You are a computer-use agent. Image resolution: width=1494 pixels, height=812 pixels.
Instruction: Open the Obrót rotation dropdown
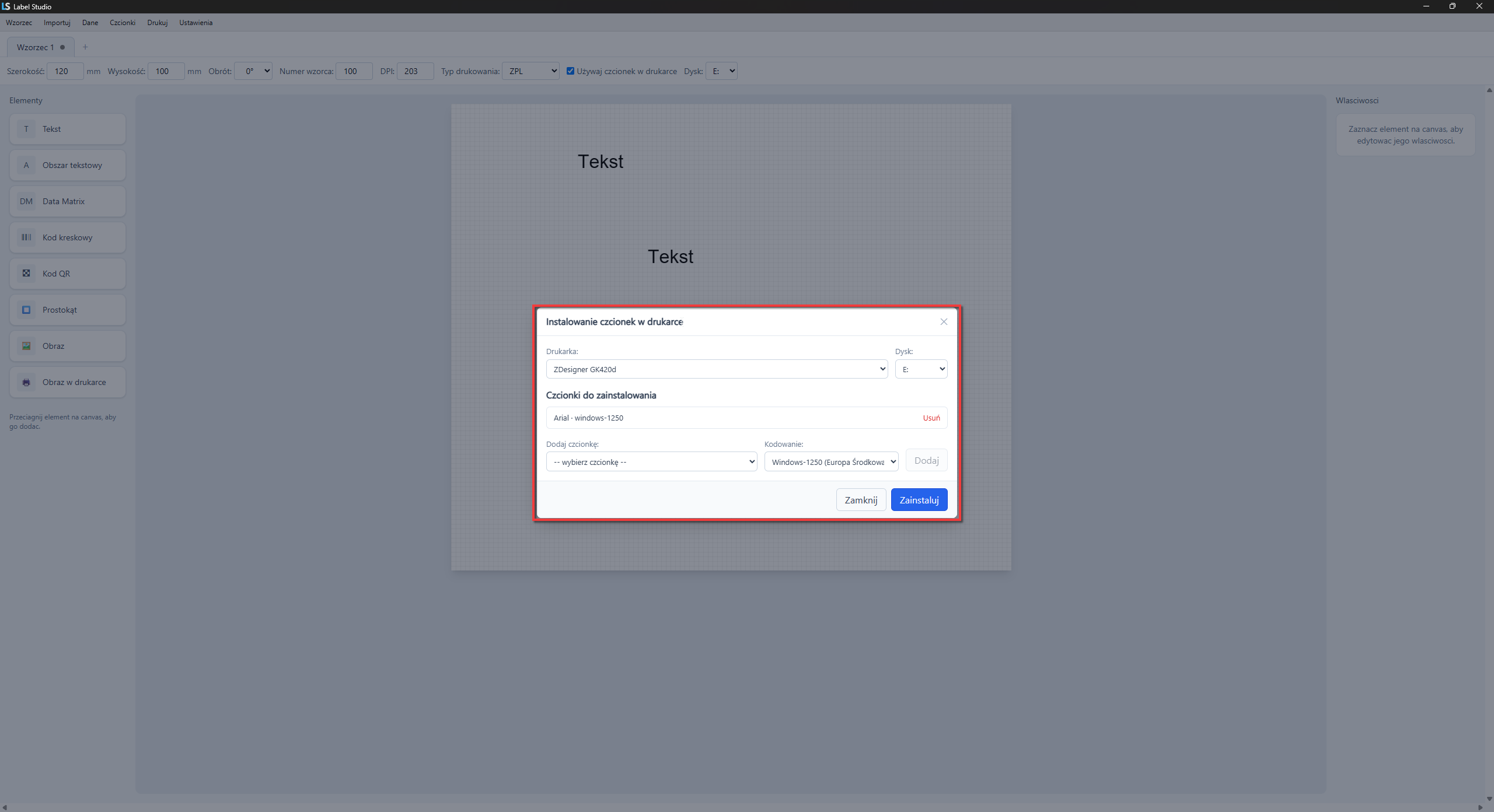[x=253, y=71]
